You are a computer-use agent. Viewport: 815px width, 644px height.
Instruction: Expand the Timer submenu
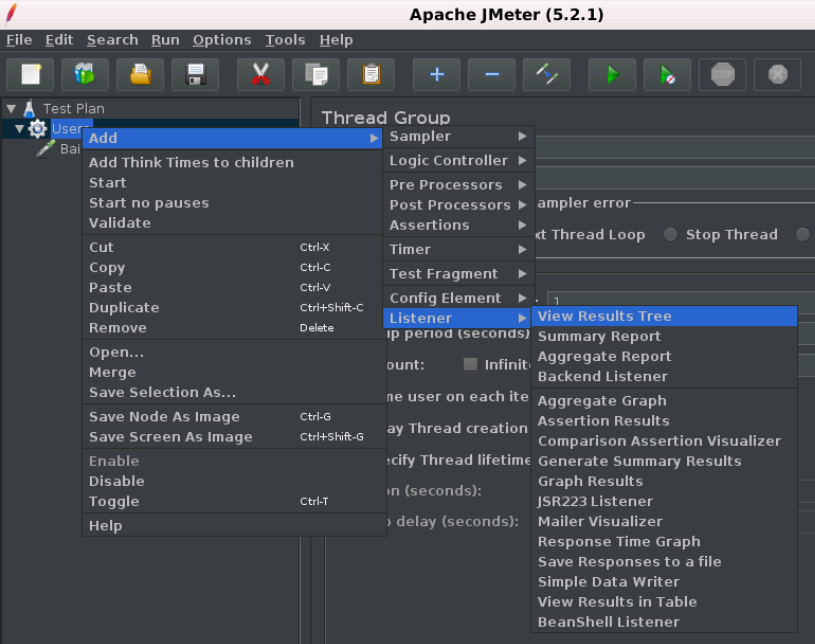tap(459, 249)
